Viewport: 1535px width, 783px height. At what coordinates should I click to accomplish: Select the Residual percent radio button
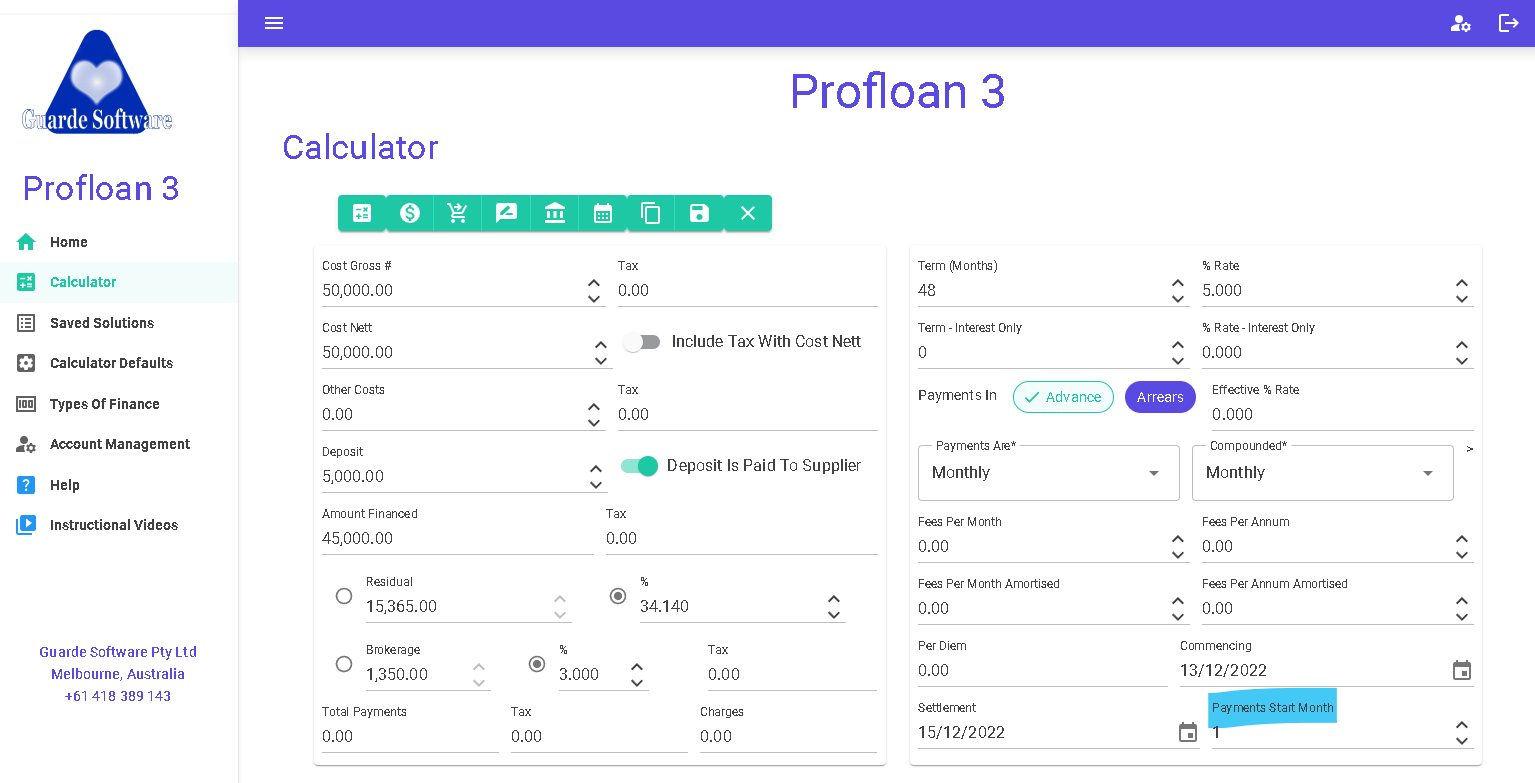618,596
